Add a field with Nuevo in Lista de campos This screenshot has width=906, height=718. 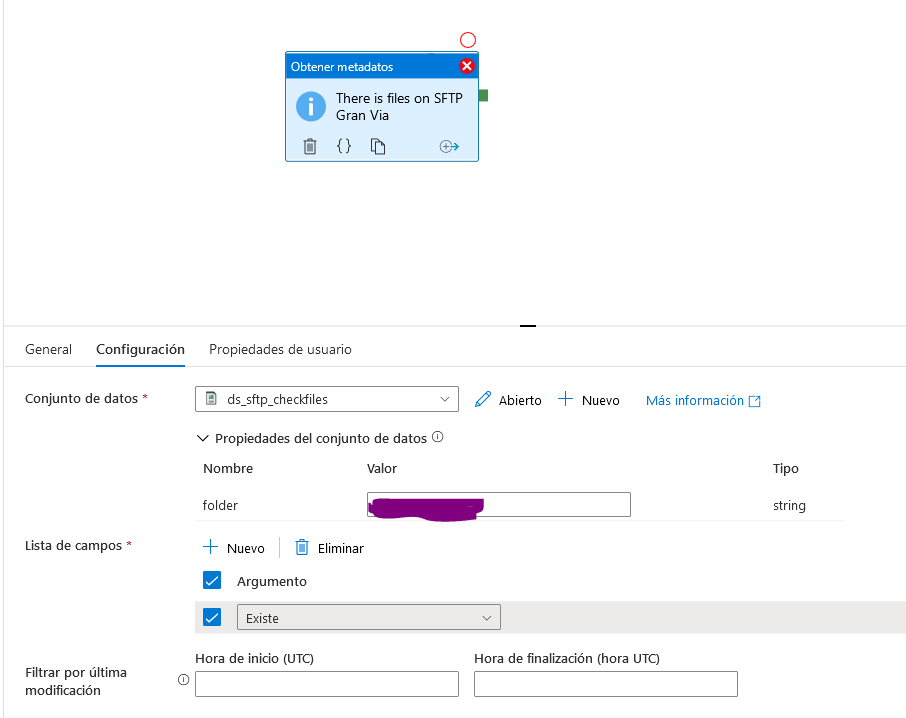click(x=234, y=547)
